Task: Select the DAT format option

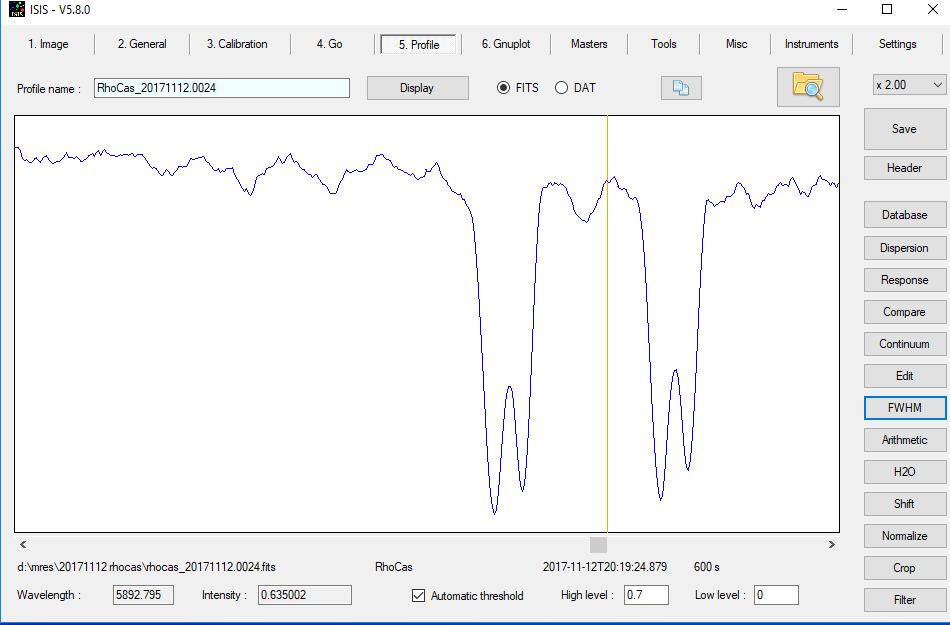Action: point(561,88)
